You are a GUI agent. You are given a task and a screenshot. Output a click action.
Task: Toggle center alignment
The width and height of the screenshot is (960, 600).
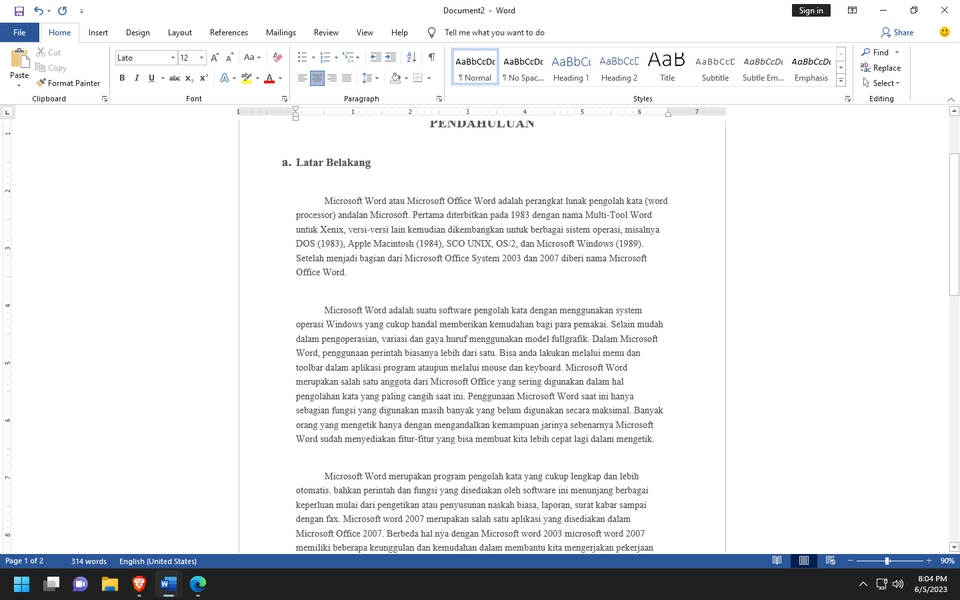317,78
